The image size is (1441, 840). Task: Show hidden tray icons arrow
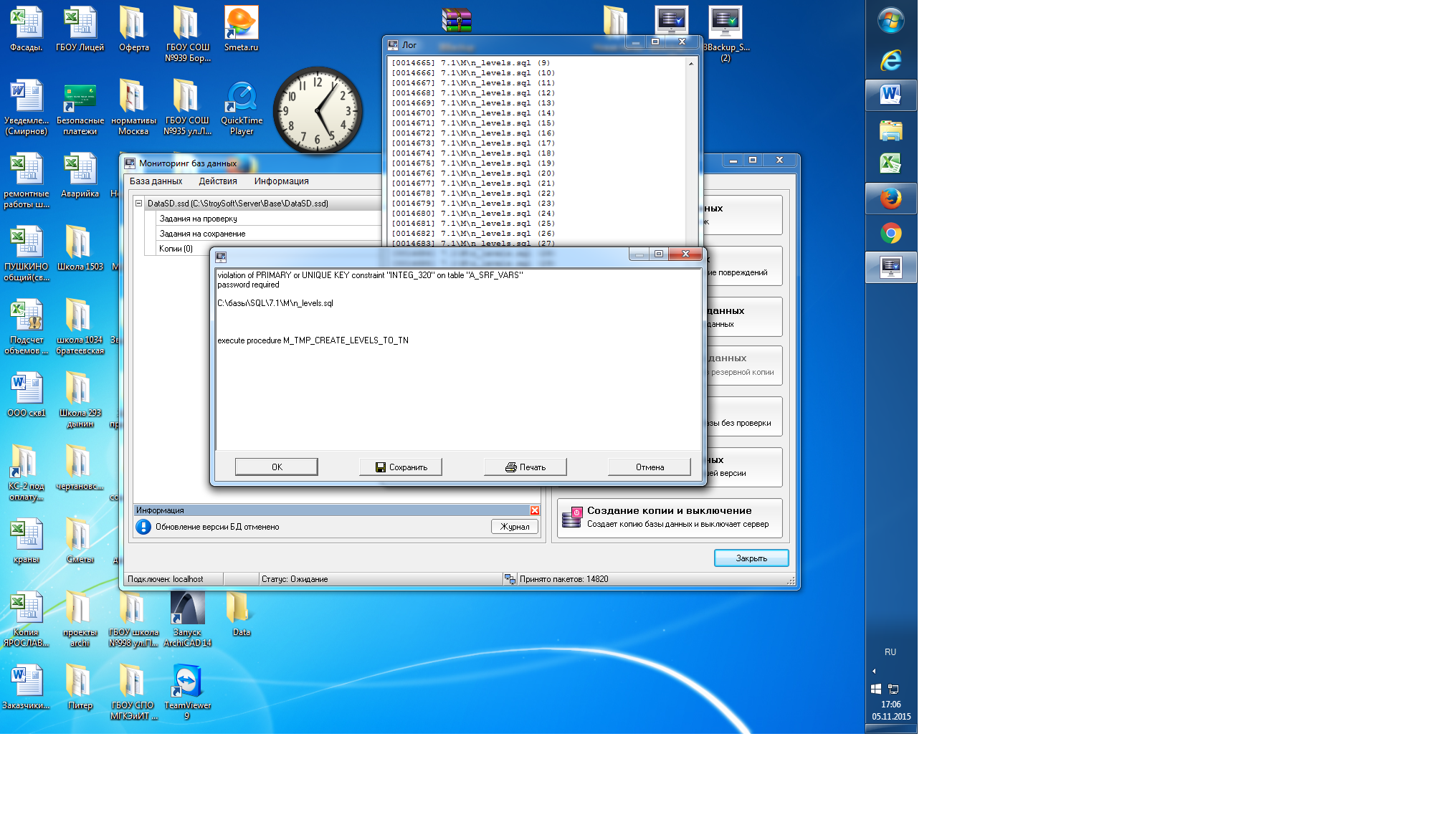874,672
